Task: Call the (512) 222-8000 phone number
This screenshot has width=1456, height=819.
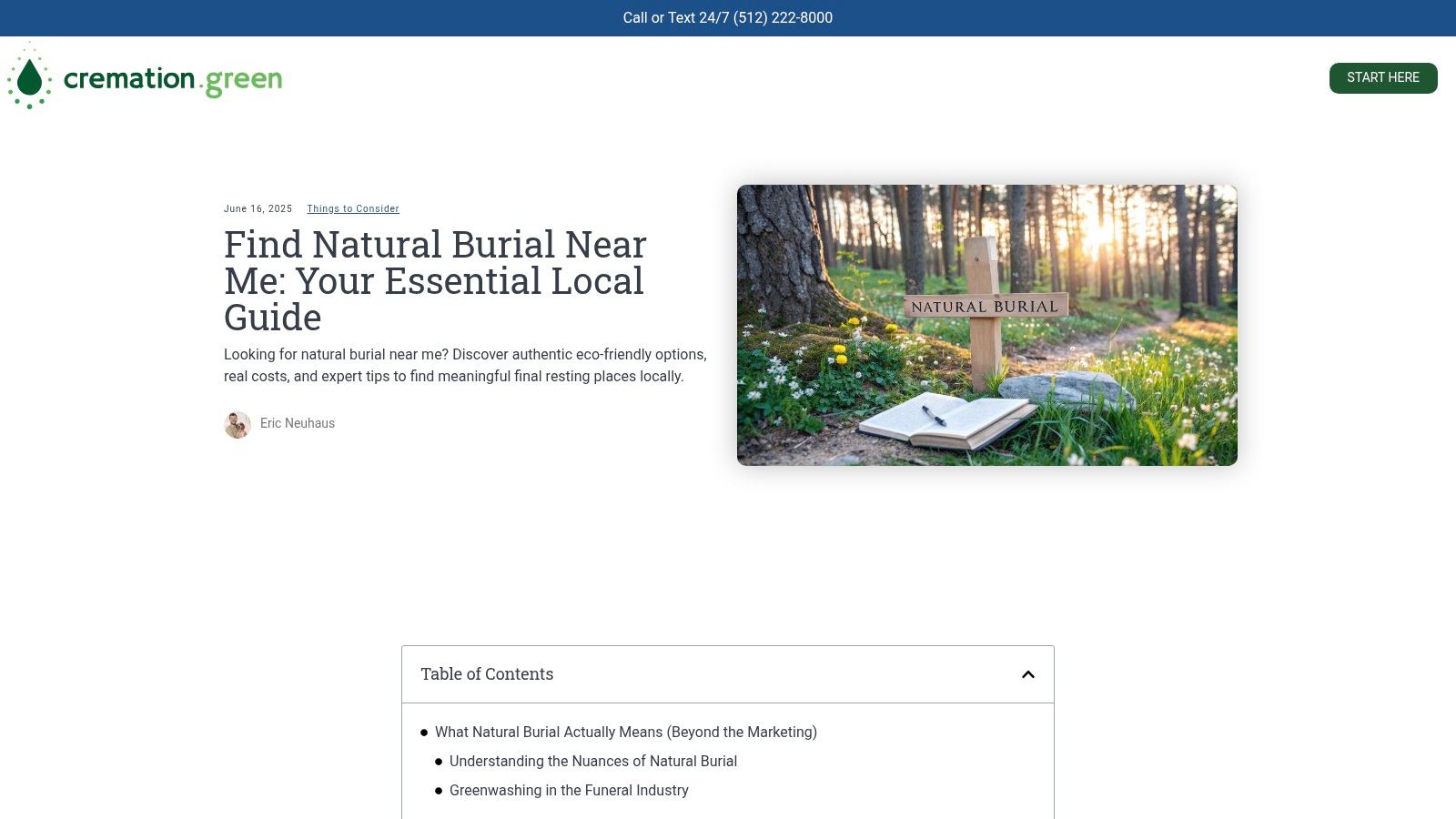Action: click(727, 17)
